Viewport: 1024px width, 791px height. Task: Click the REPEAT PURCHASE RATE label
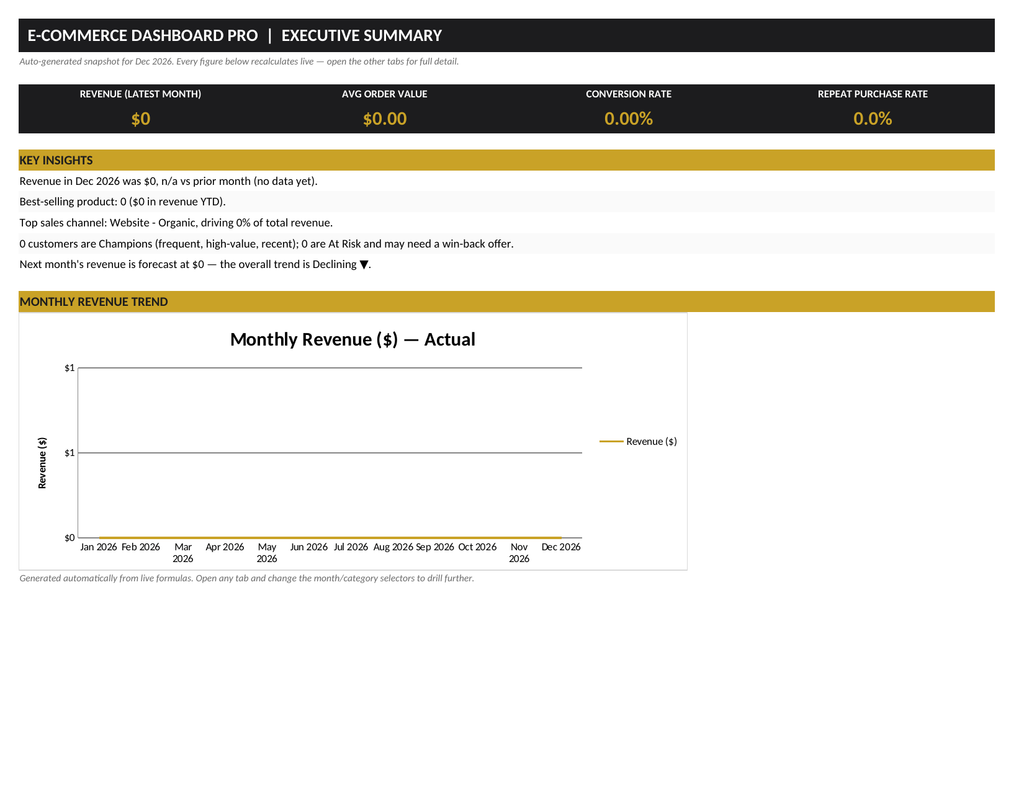(872, 94)
